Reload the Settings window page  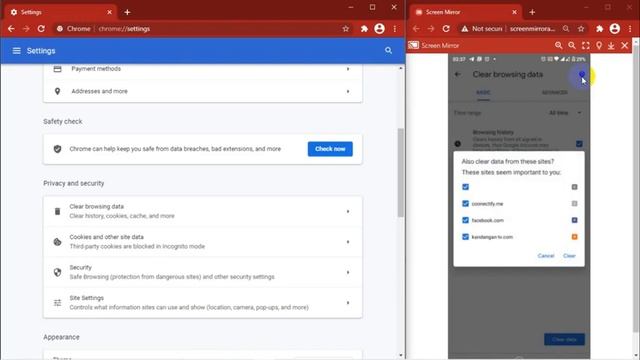41,29
